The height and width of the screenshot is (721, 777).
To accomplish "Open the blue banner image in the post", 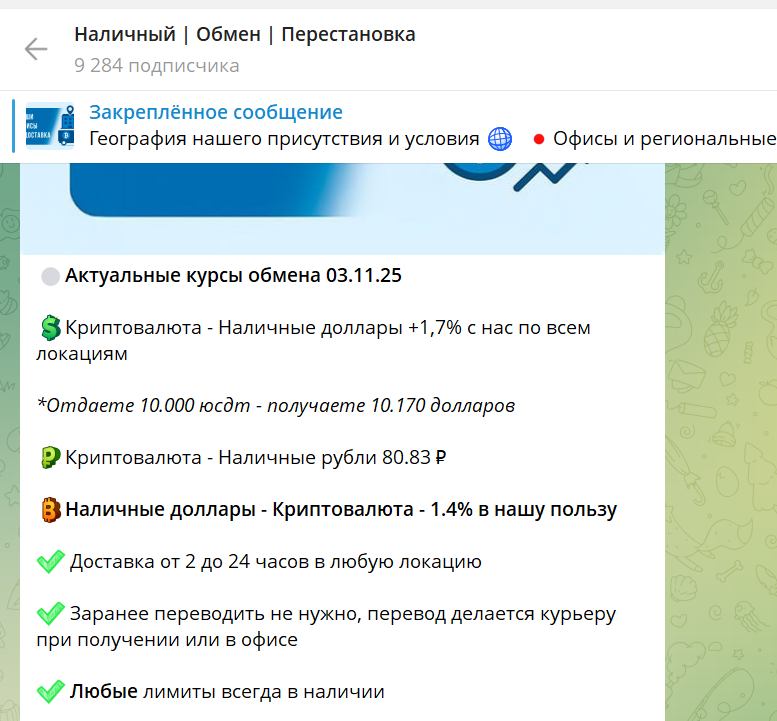I will 342,208.
